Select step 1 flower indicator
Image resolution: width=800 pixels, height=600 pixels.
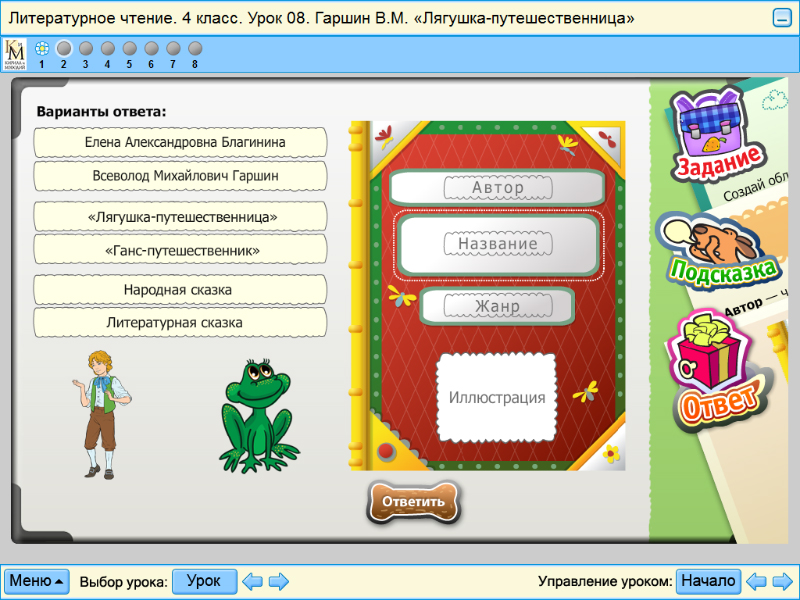pyautogui.click(x=42, y=46)
